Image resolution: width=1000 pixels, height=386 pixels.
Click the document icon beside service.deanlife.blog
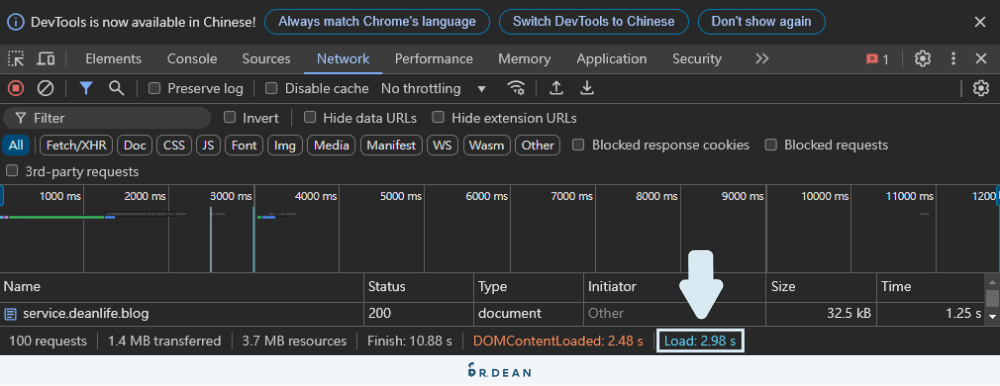10,314
